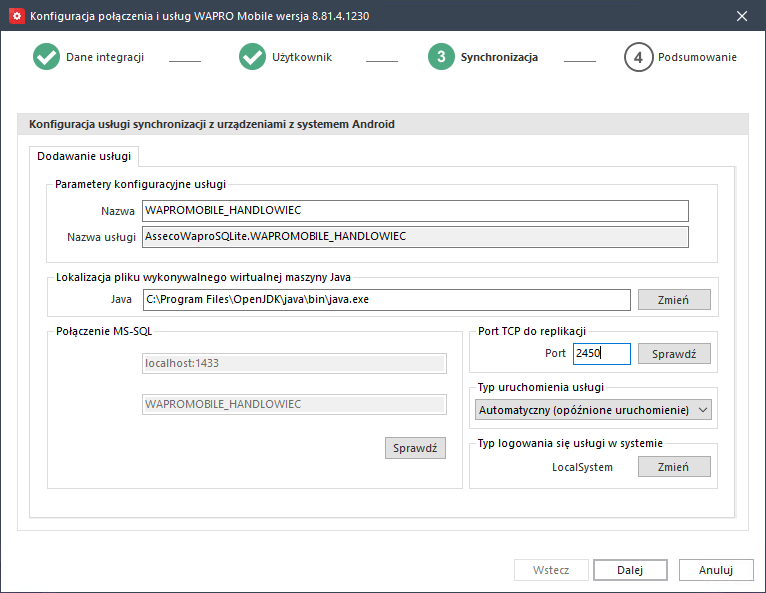Click the Lokalizacja pliku wykonywalnego Java label
This screenshot has height=593, width=766.
coord(203,277)
